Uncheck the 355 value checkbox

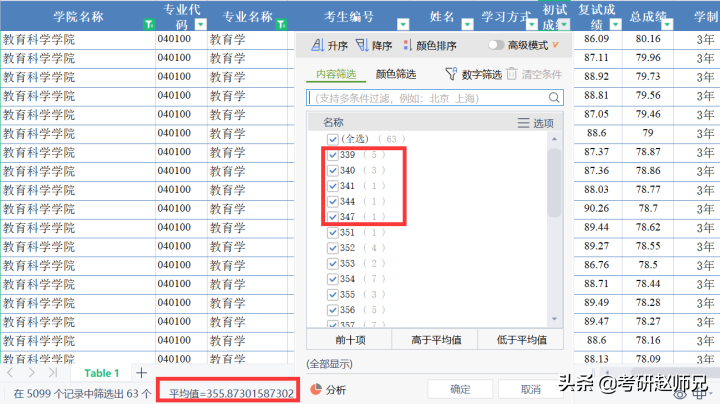point(333,294)
